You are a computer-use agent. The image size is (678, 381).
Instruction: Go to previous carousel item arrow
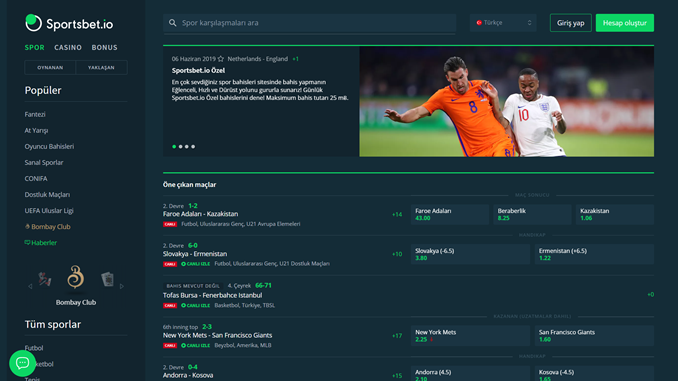30,286
